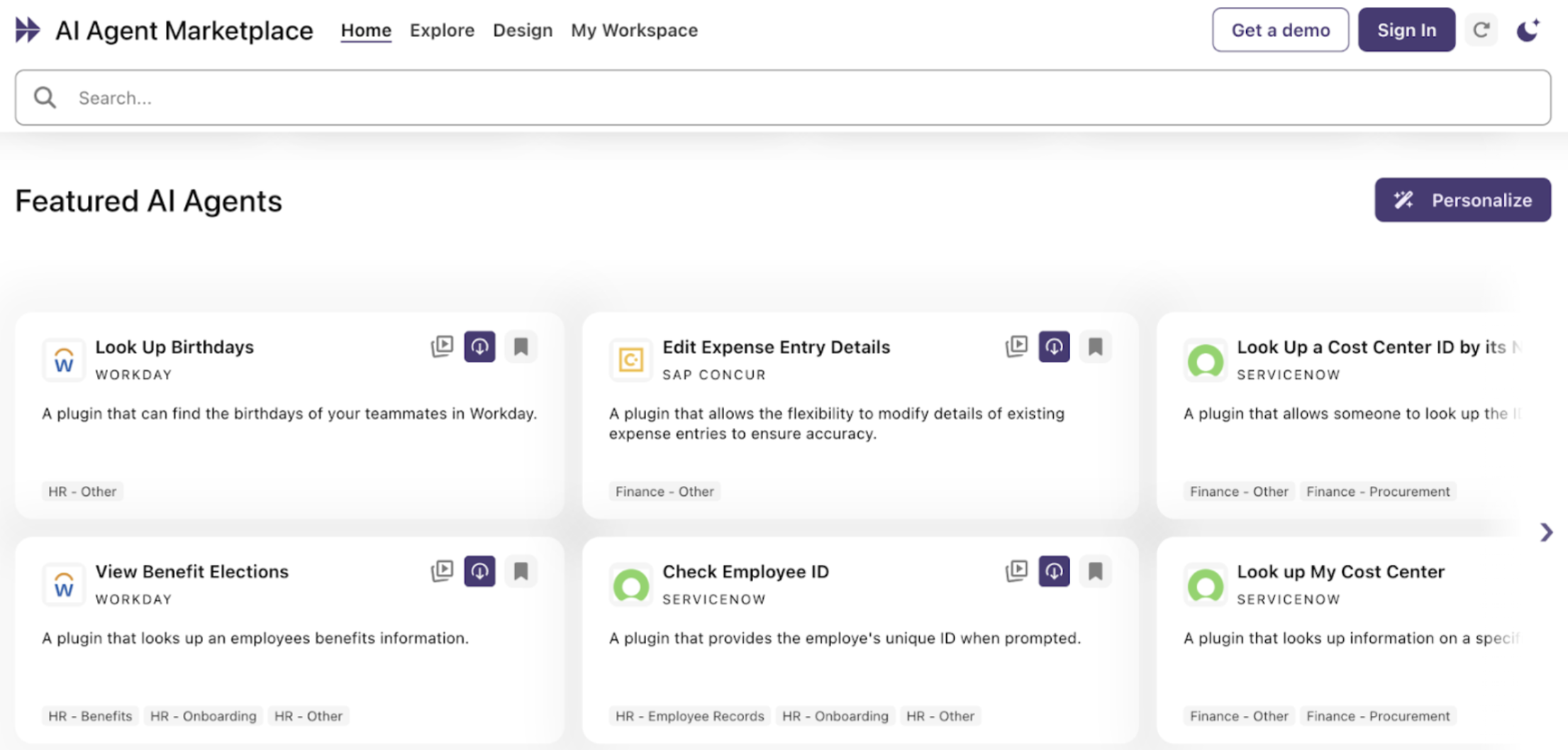Toggle dark mode with moon icon

coord(1528,30)
